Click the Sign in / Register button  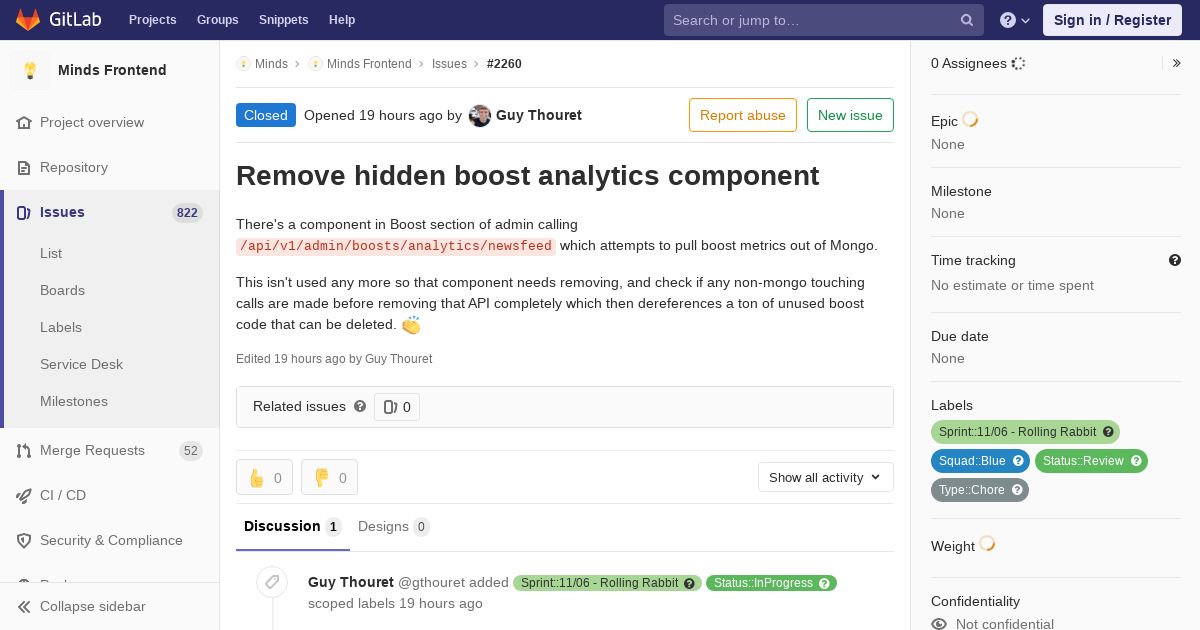pyautogui.click(x=1112, y=20)
